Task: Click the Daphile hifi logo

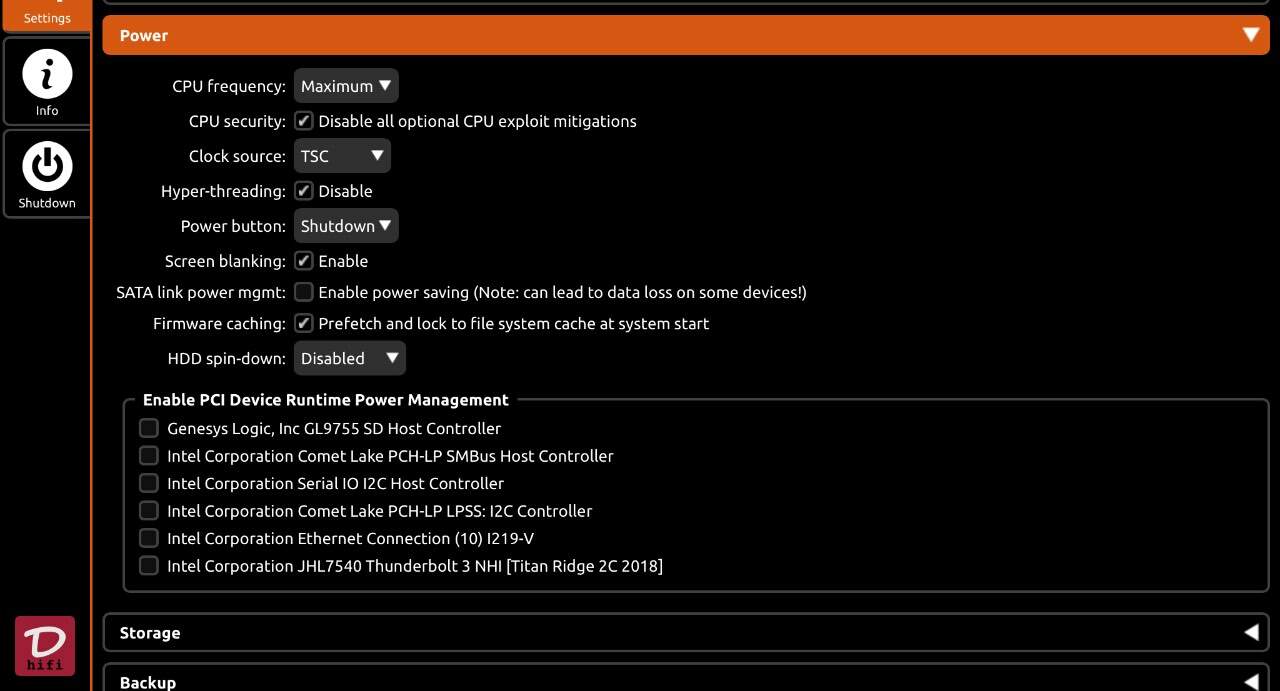Action: (45, 646)
